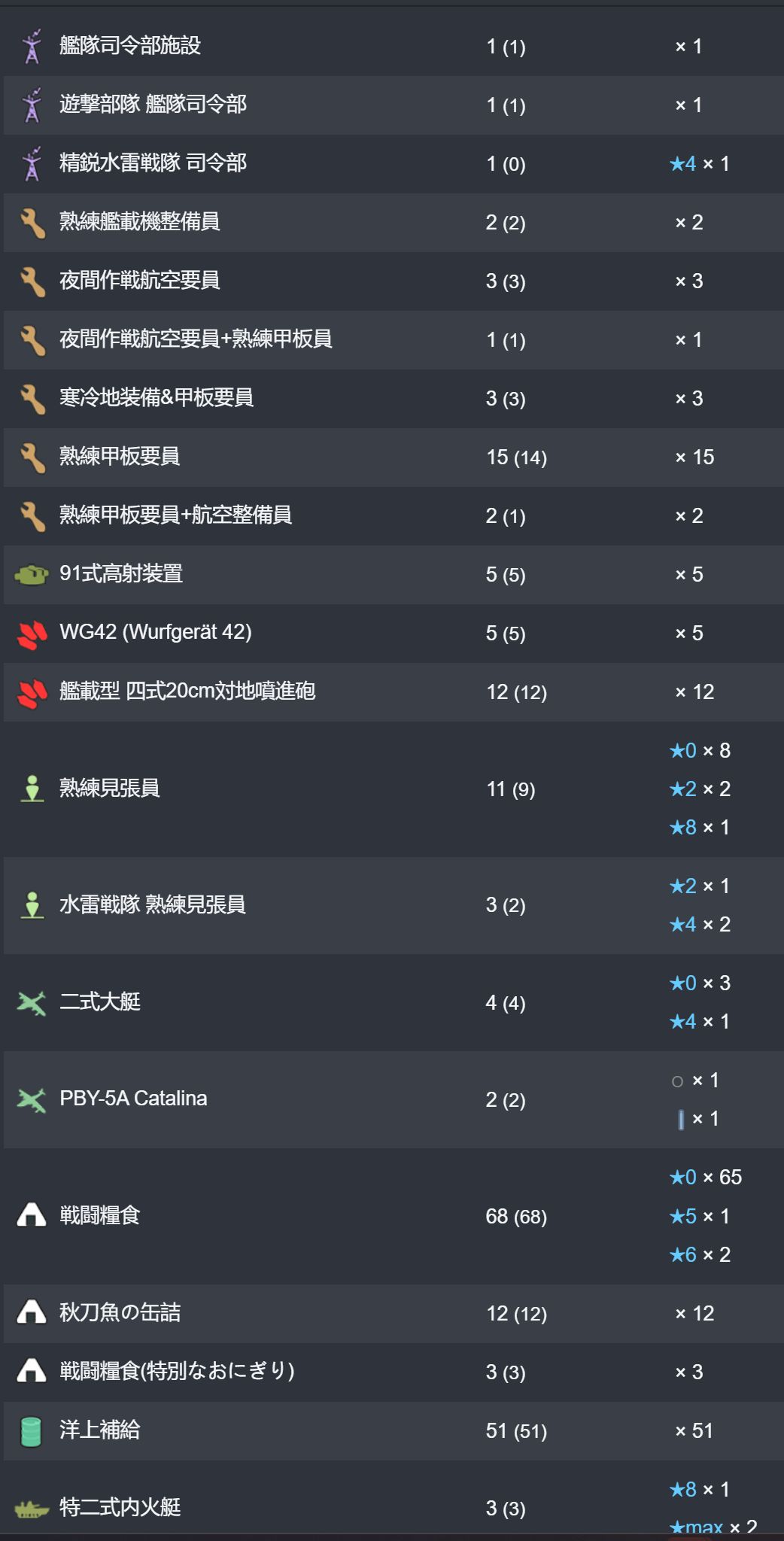
Task: Click the red rocket icon for WG42 (Wurfgerät 42)
Action: (32, 634)
